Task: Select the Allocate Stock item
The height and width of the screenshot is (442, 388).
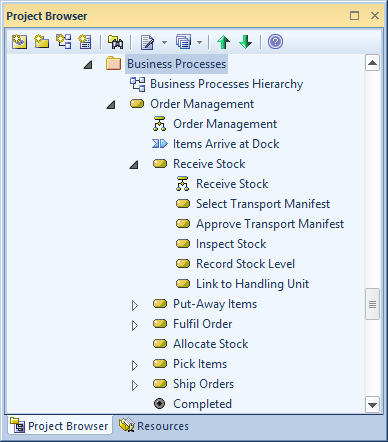Action: pos(211,344)
